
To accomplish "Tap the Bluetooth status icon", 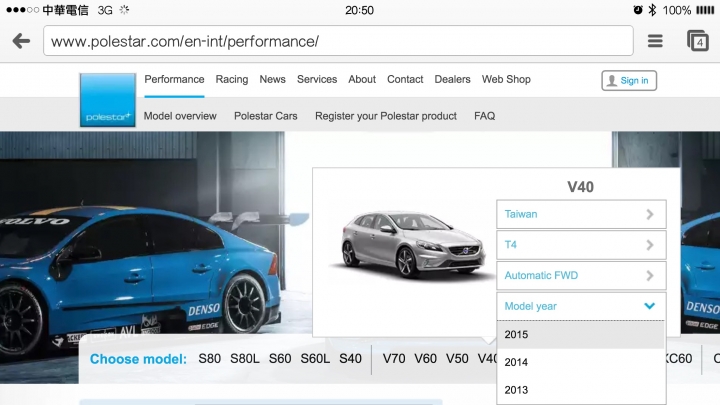I will [652, 10].
